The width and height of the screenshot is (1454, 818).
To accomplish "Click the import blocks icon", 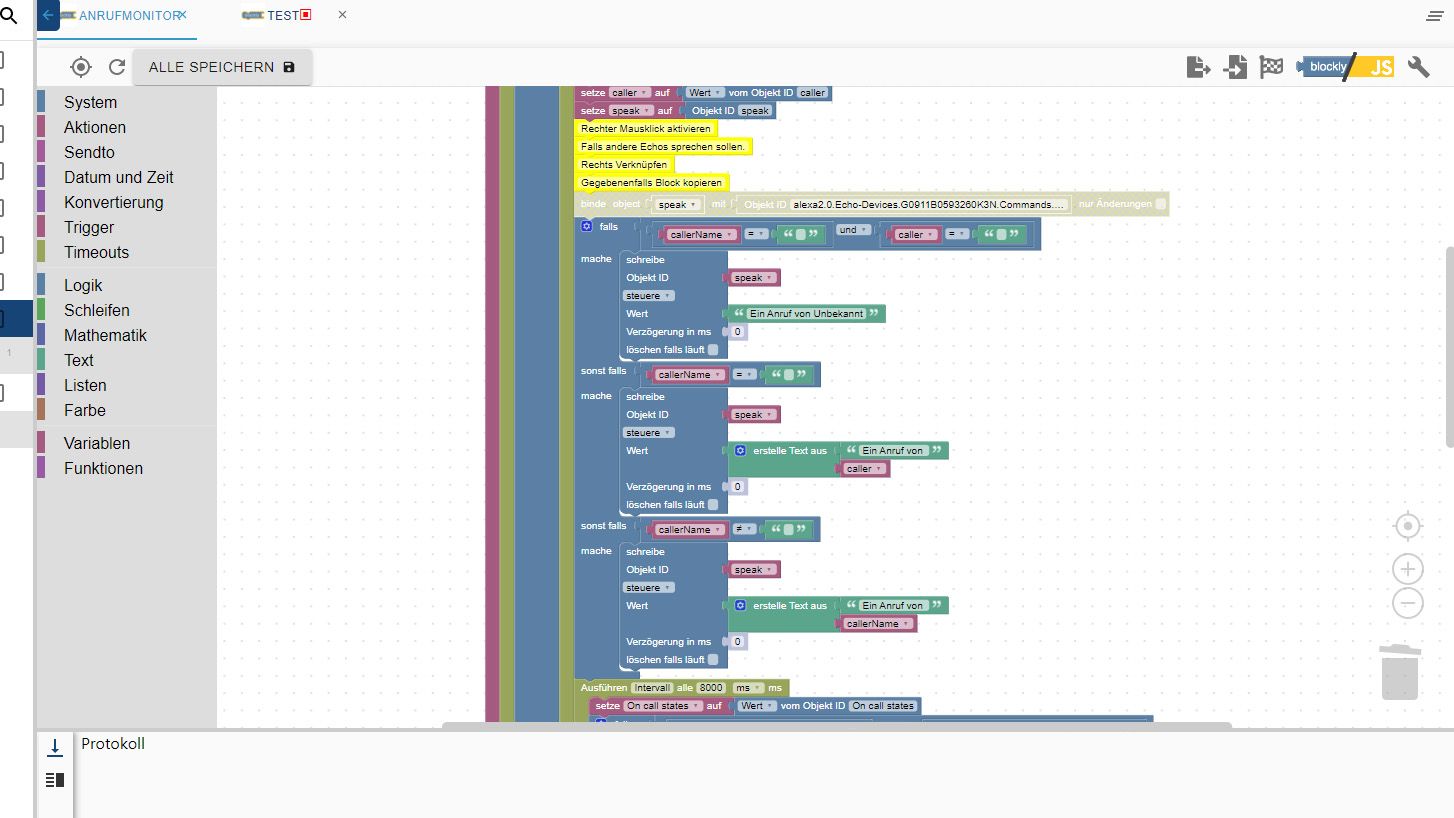I will 1236,67.
